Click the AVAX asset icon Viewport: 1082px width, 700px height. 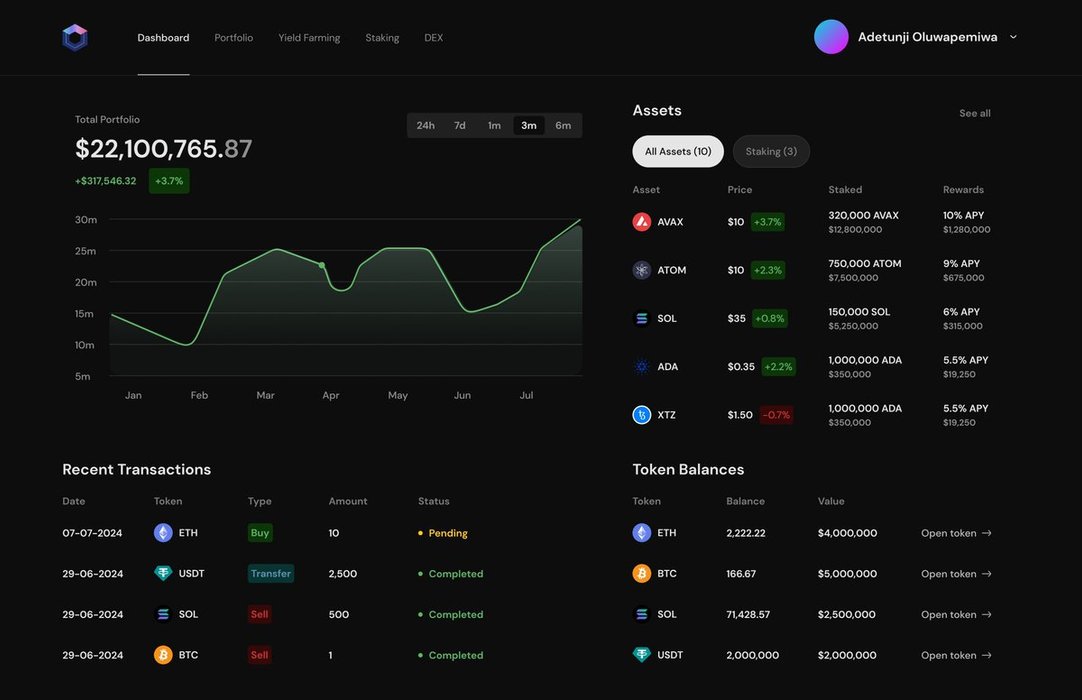click(x=642, y=222)
